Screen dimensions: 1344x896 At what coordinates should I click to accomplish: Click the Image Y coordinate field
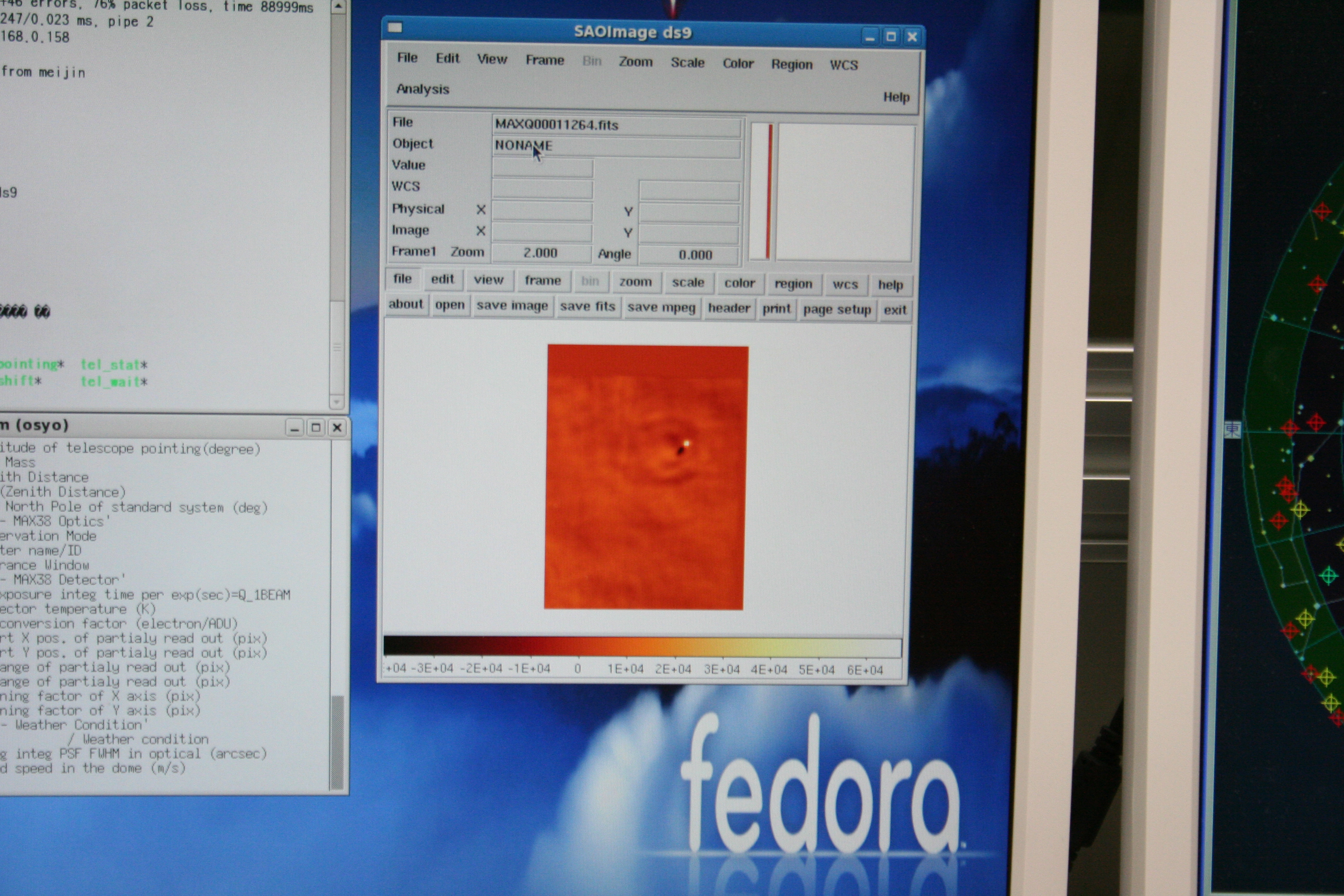(689, 234)
